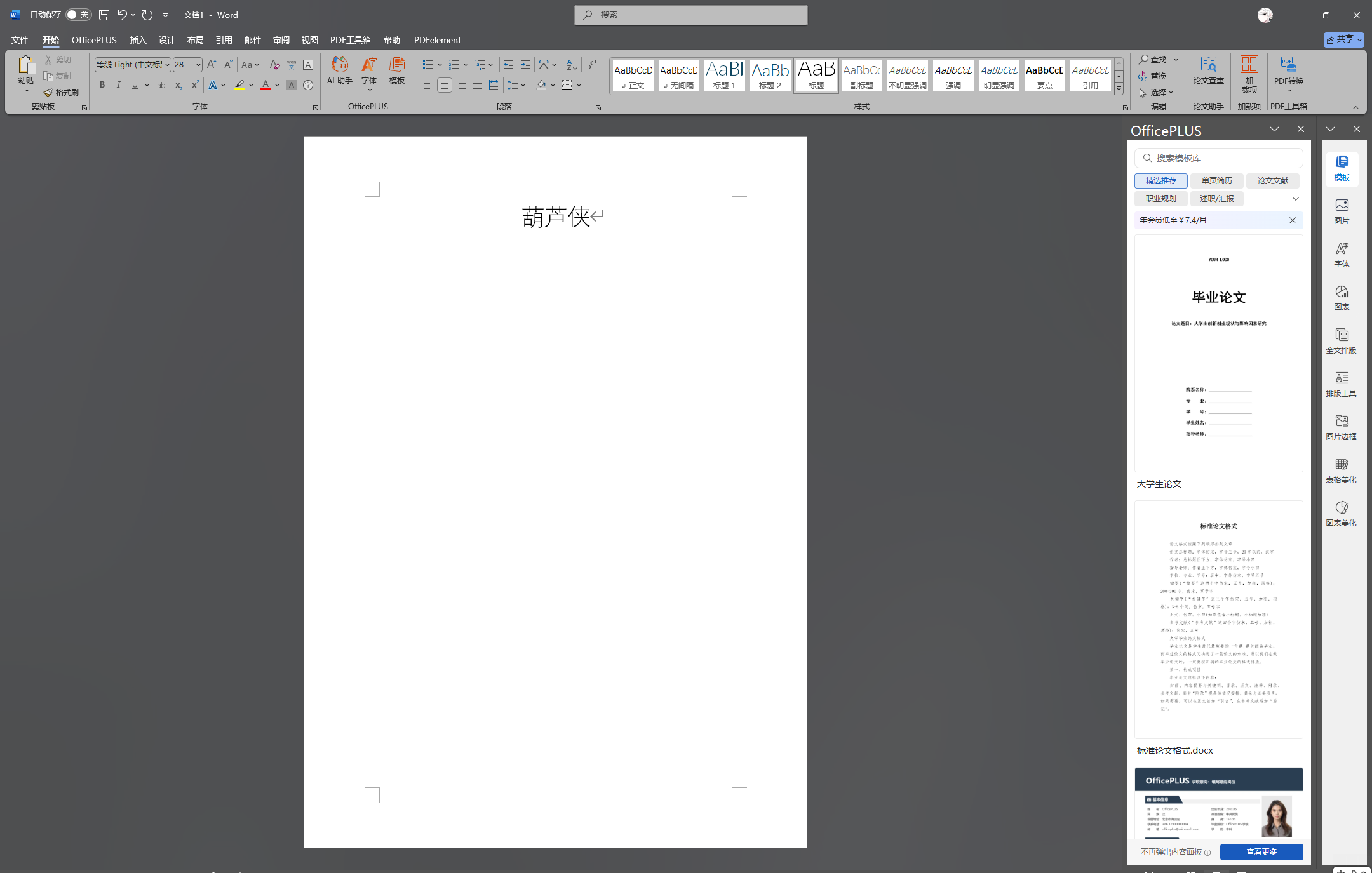Open 论文查重 plagiarism check
The height and width of the screenshot is (873, 1372).
(x=1208, y=70)
